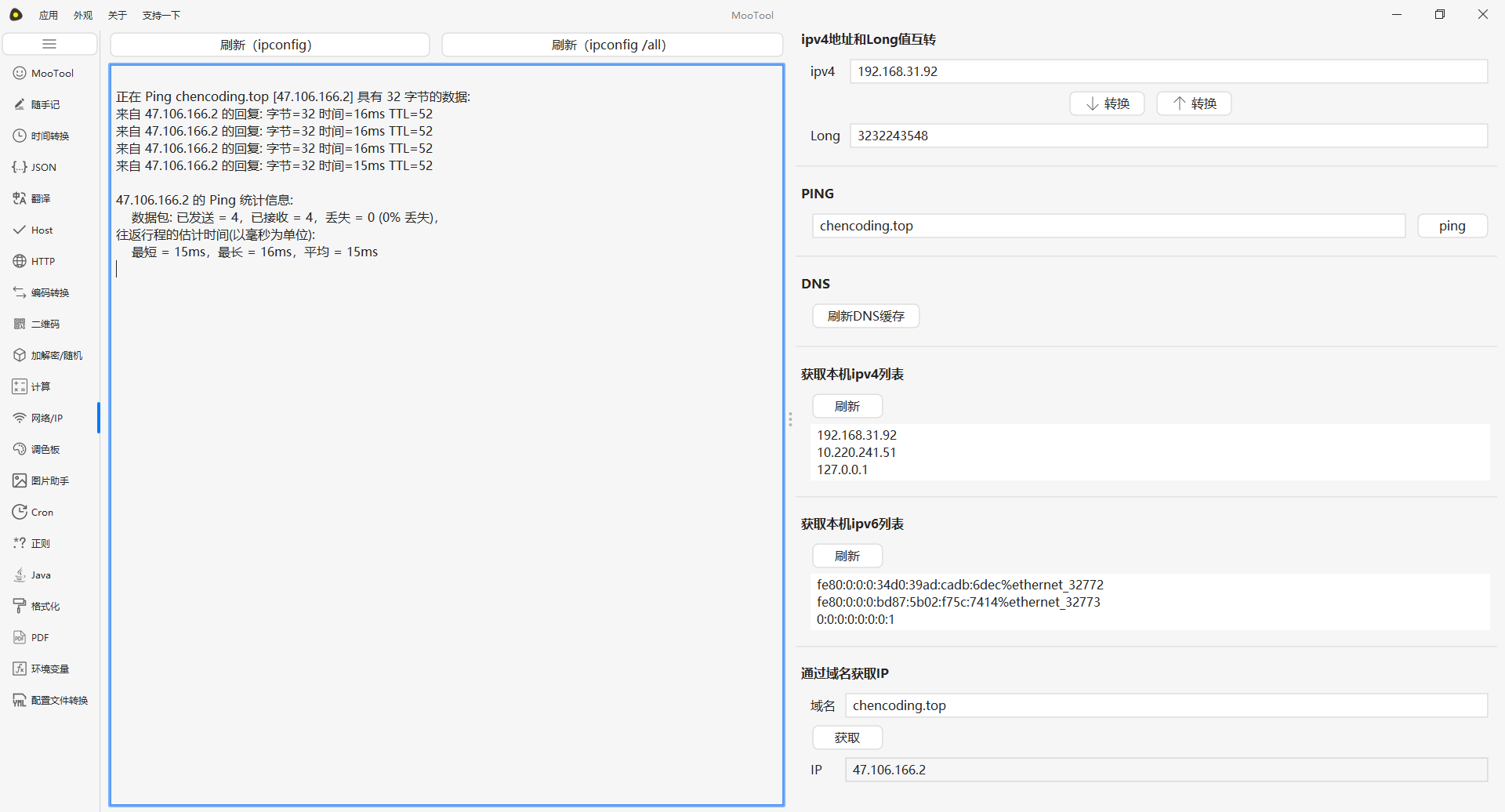Click the vertical panel splitter handle
The width and height of the screenshot is (1505, 812).
(x=790, y=419)
